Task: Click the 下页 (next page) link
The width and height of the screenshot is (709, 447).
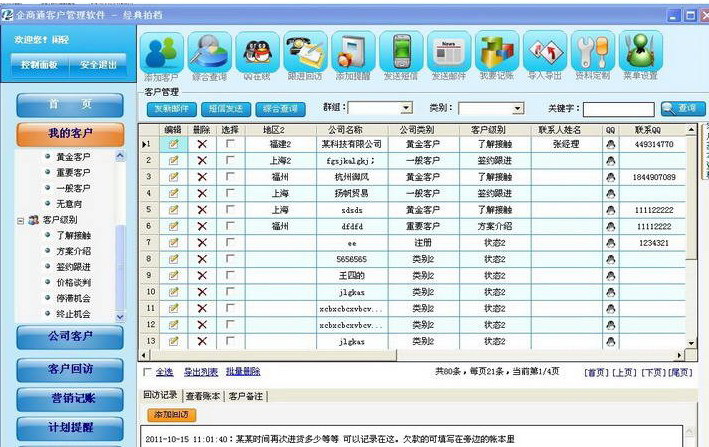Action: pos(652,372)
